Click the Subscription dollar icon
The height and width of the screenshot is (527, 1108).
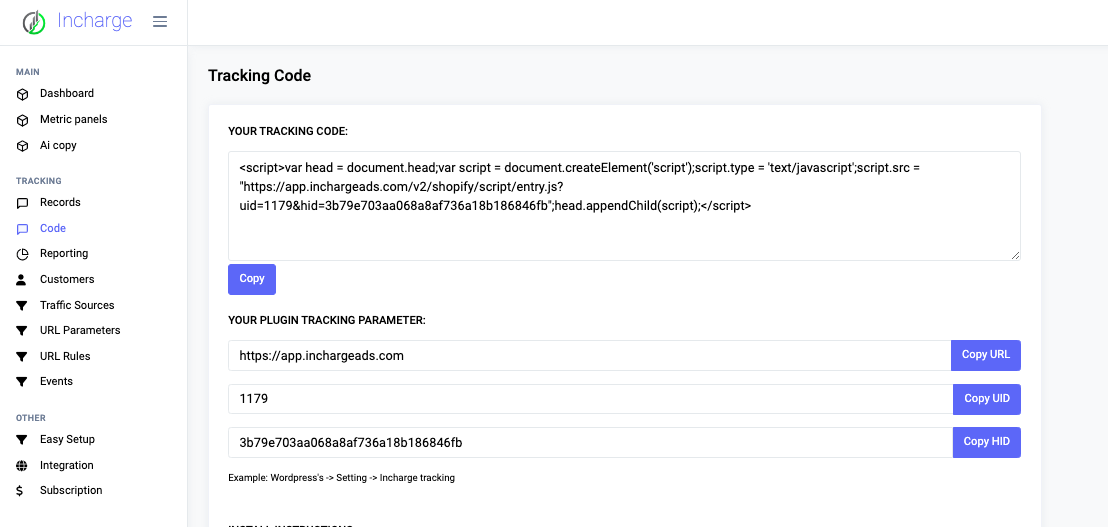point(20,490)
